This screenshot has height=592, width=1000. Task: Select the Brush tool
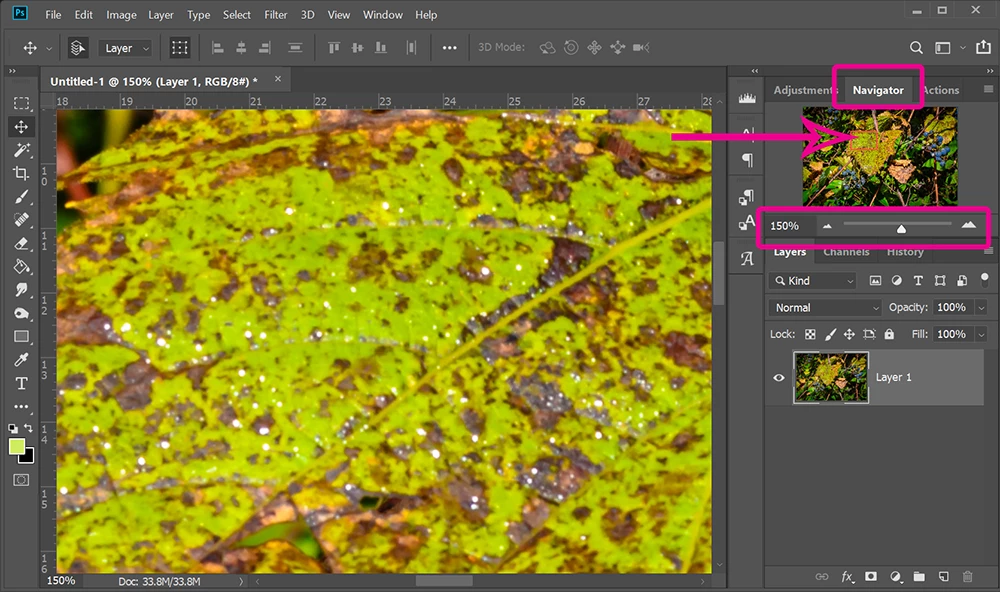tap(21, 196)
